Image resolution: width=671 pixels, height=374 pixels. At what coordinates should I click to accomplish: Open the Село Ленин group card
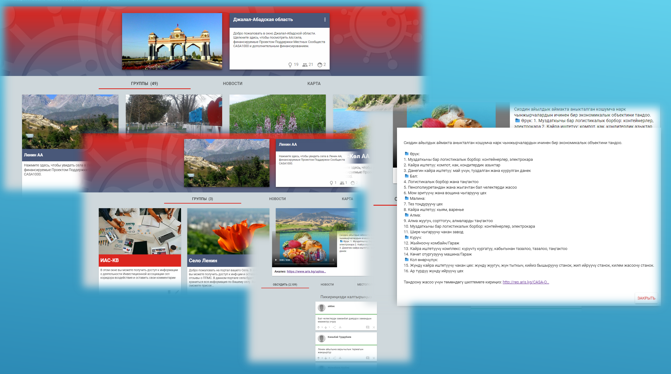coord(228,247)
